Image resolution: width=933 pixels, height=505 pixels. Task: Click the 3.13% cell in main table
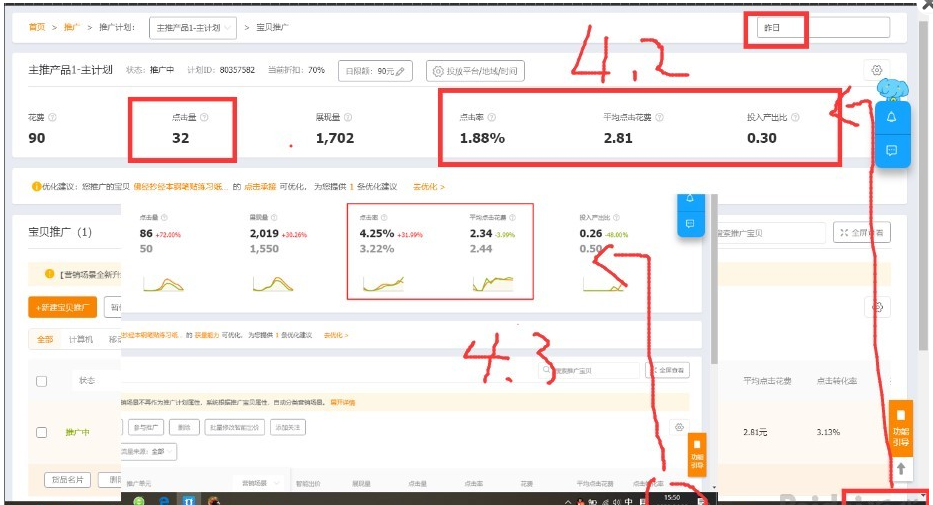click(828, 432)
